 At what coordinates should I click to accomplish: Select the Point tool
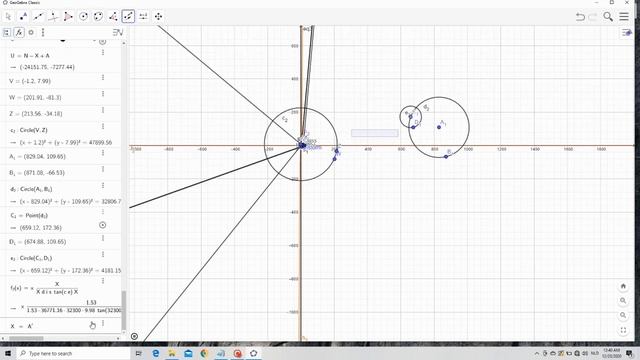(x=23, y=17)
